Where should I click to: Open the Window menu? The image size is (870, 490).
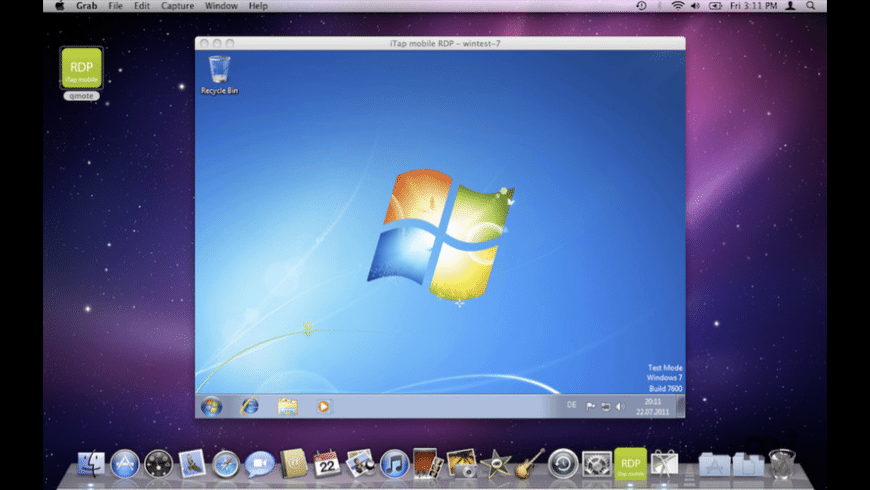click(221, 6)
